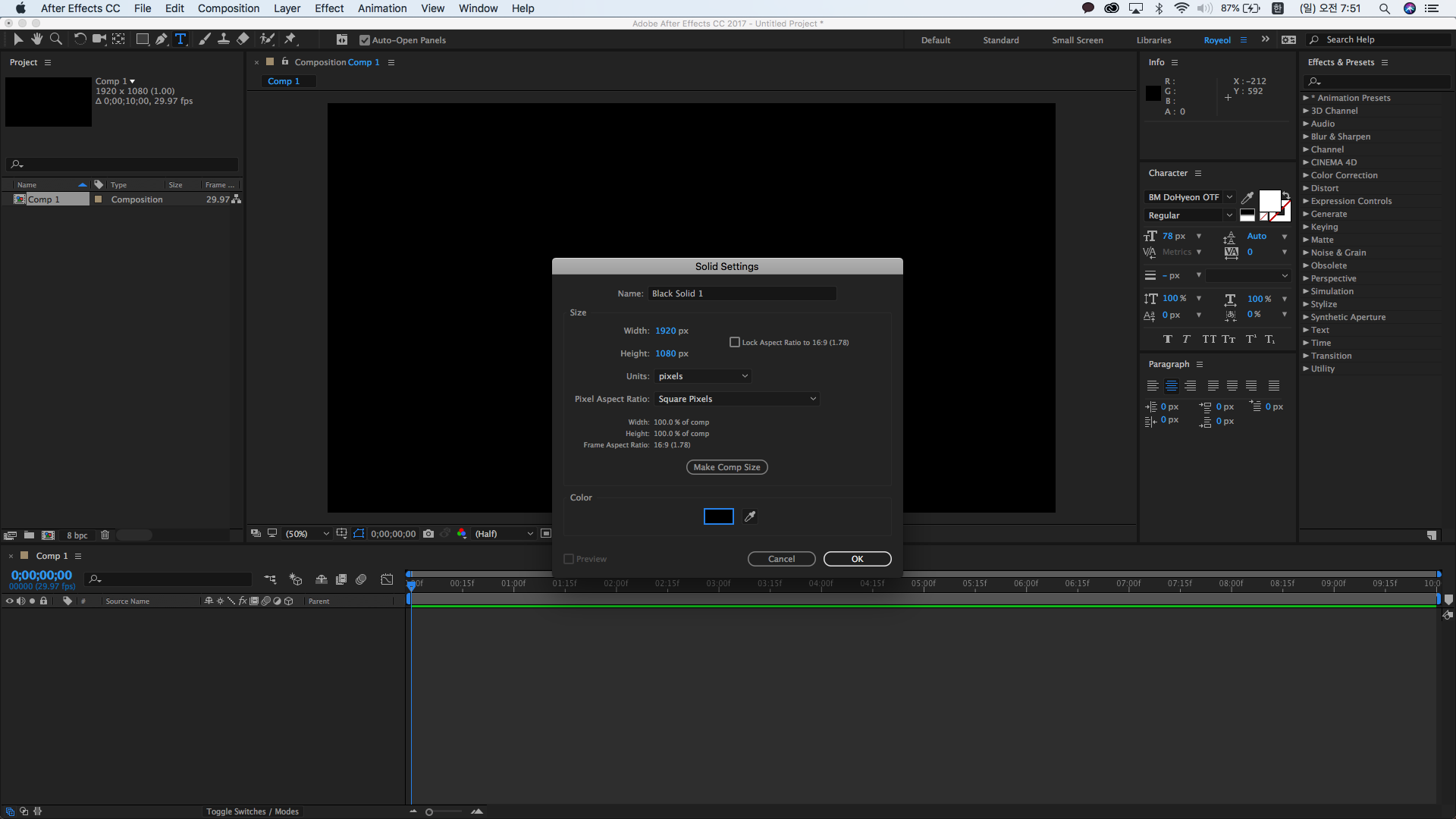Click the Make Comp Size button
Screen dimensions: 1456x819
[726, 467]
